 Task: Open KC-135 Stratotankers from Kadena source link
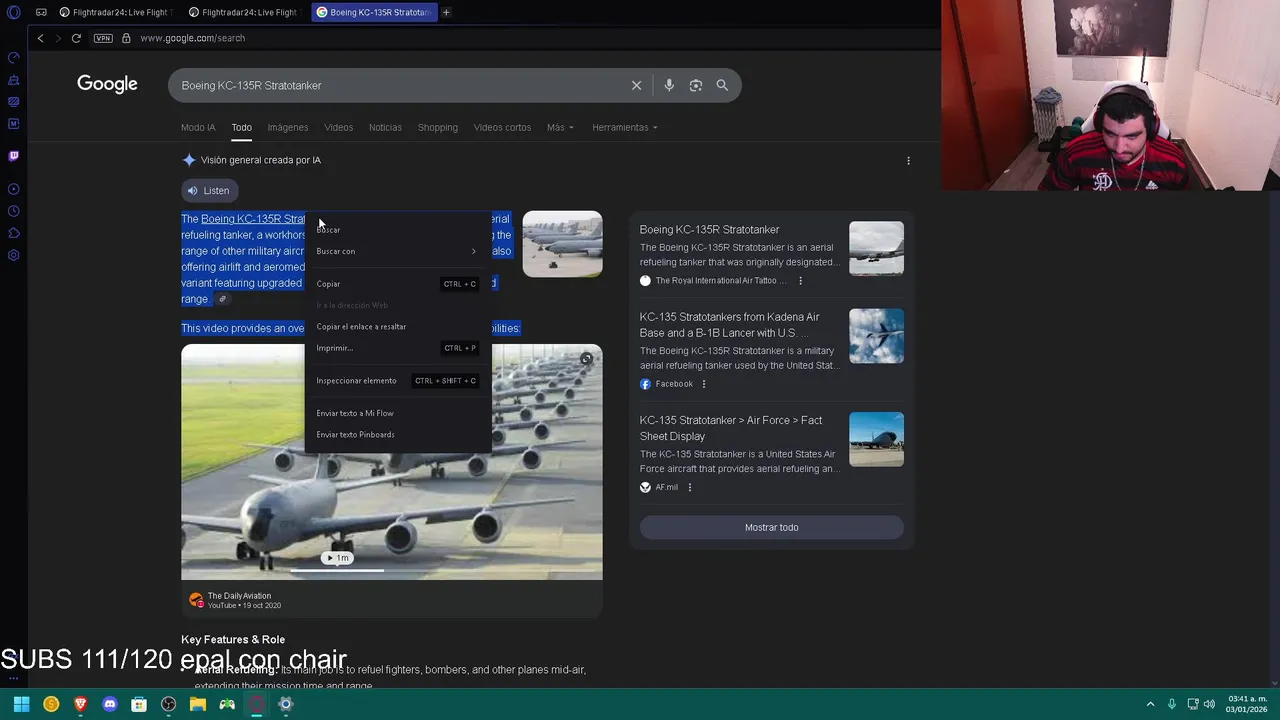point(729,325)
